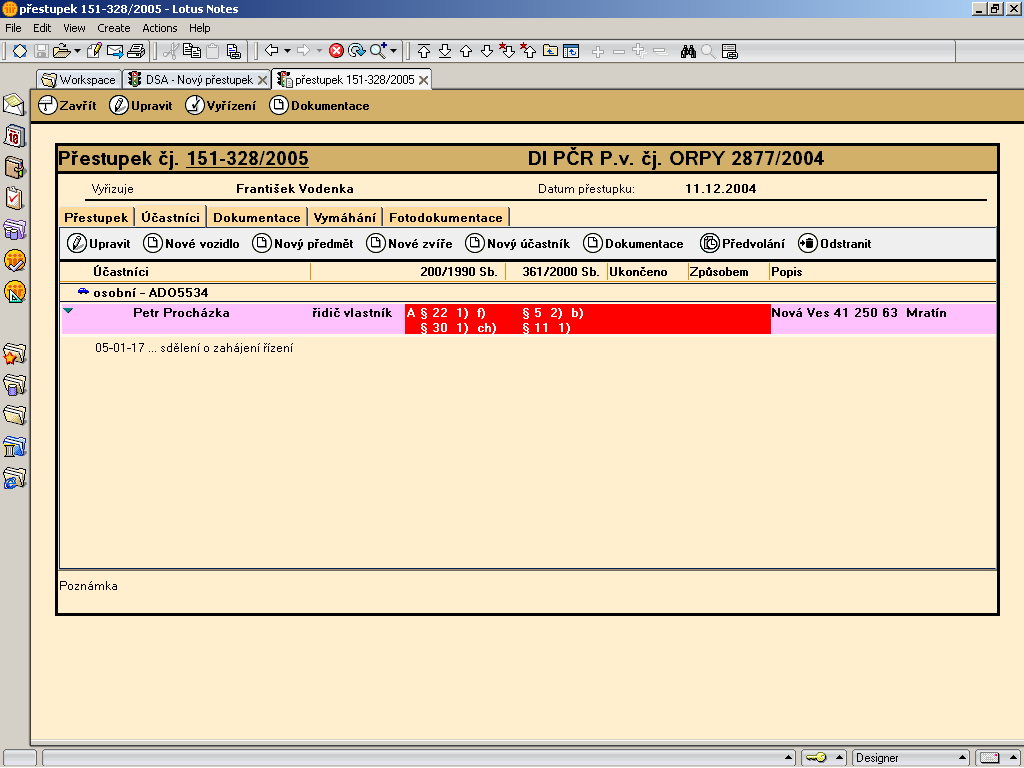Click the Vyřízení action button

(x=221, y=105)
